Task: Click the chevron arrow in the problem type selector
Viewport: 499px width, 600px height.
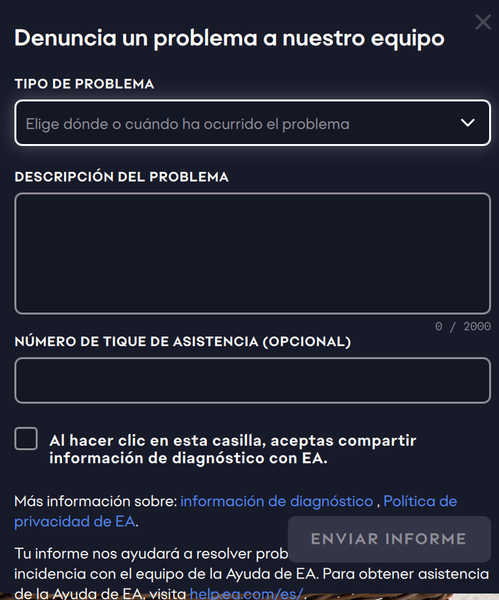Action: [x=468, y=123]
